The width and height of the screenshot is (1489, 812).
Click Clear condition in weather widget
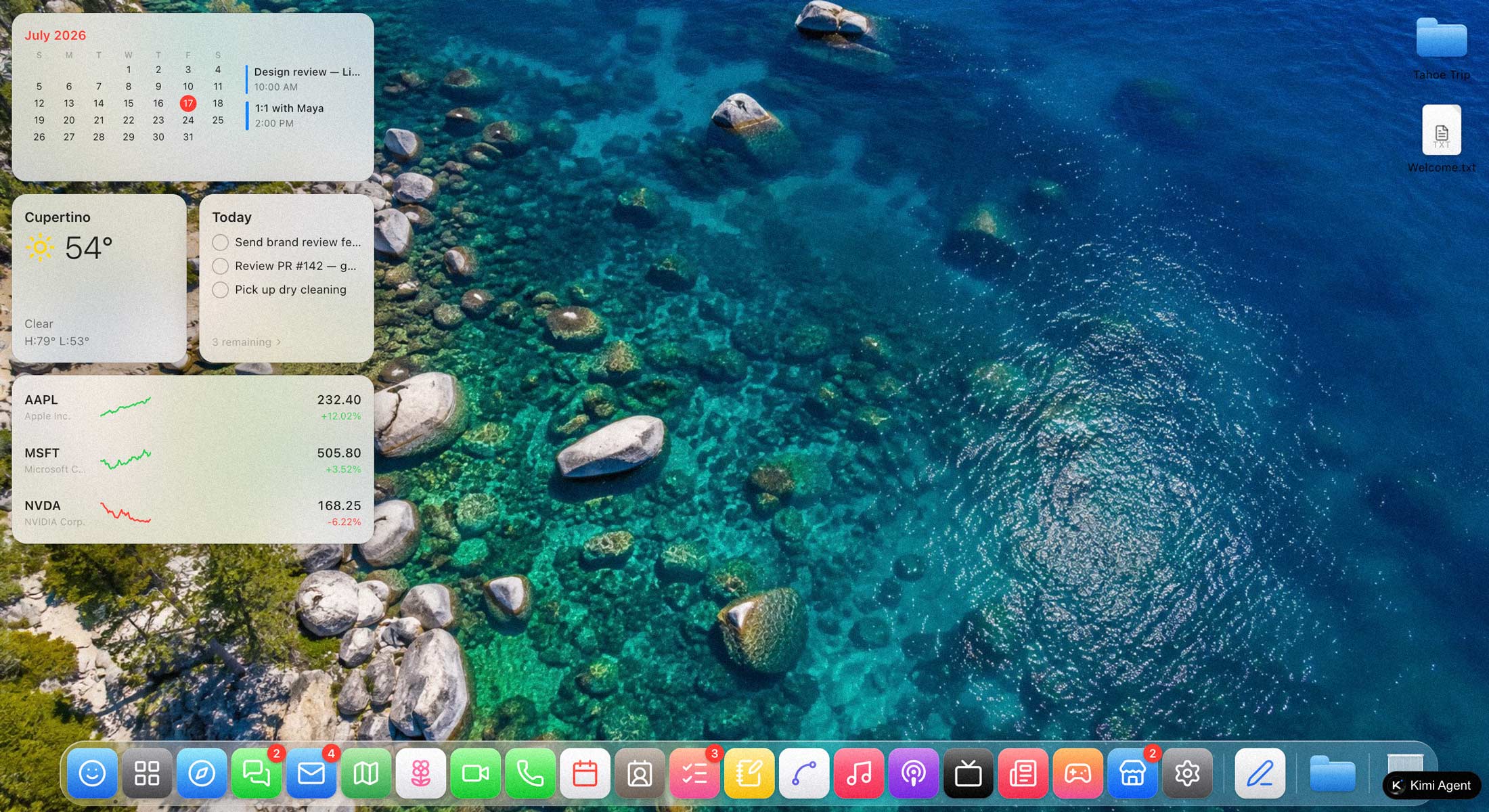point(39,324)
